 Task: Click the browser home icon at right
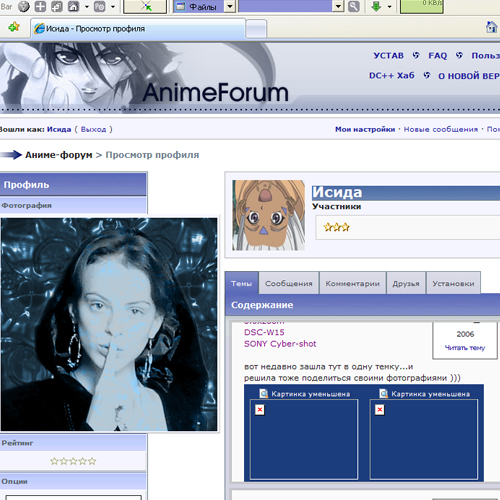[491, 27]
